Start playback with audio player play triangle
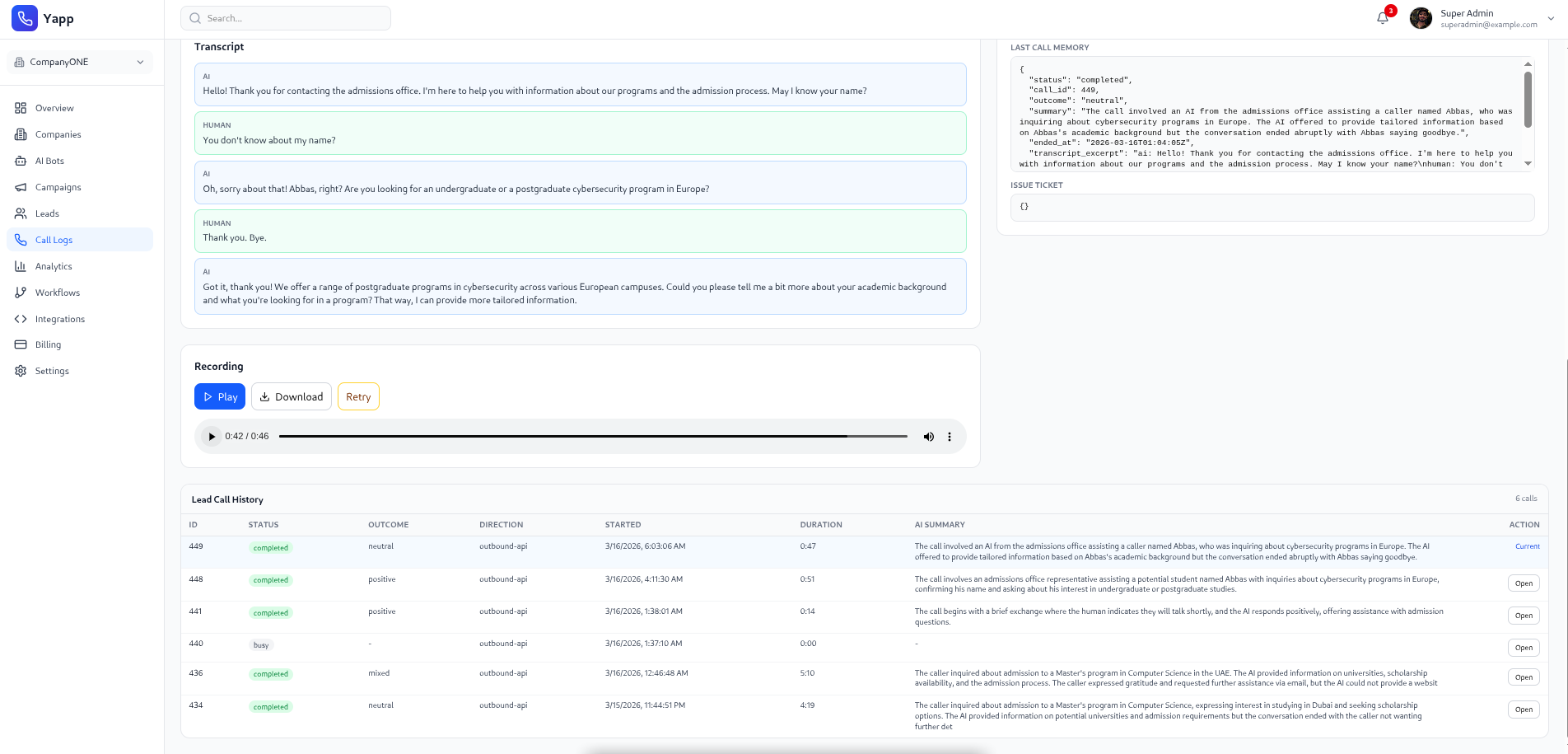This screenshot has height=754, width=1568. (212, 437)
